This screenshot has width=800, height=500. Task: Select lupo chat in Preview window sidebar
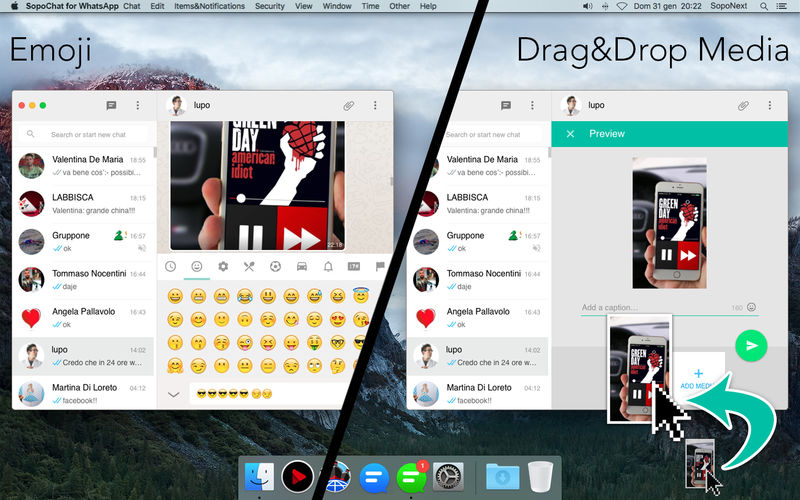click(x=478, y=356)
